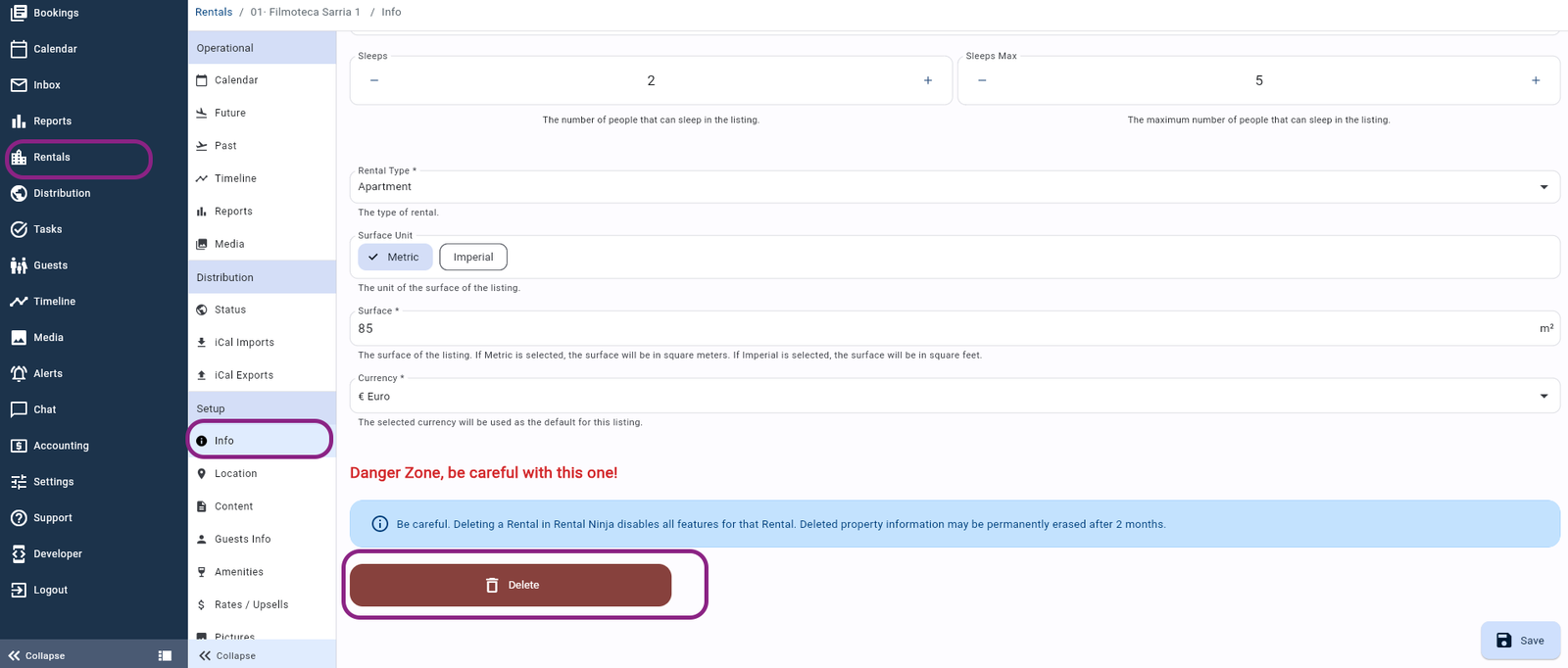Open Distribution globe icon in main sidebar
Viewport: 1568px width, 668px height.
coord(19,193)
